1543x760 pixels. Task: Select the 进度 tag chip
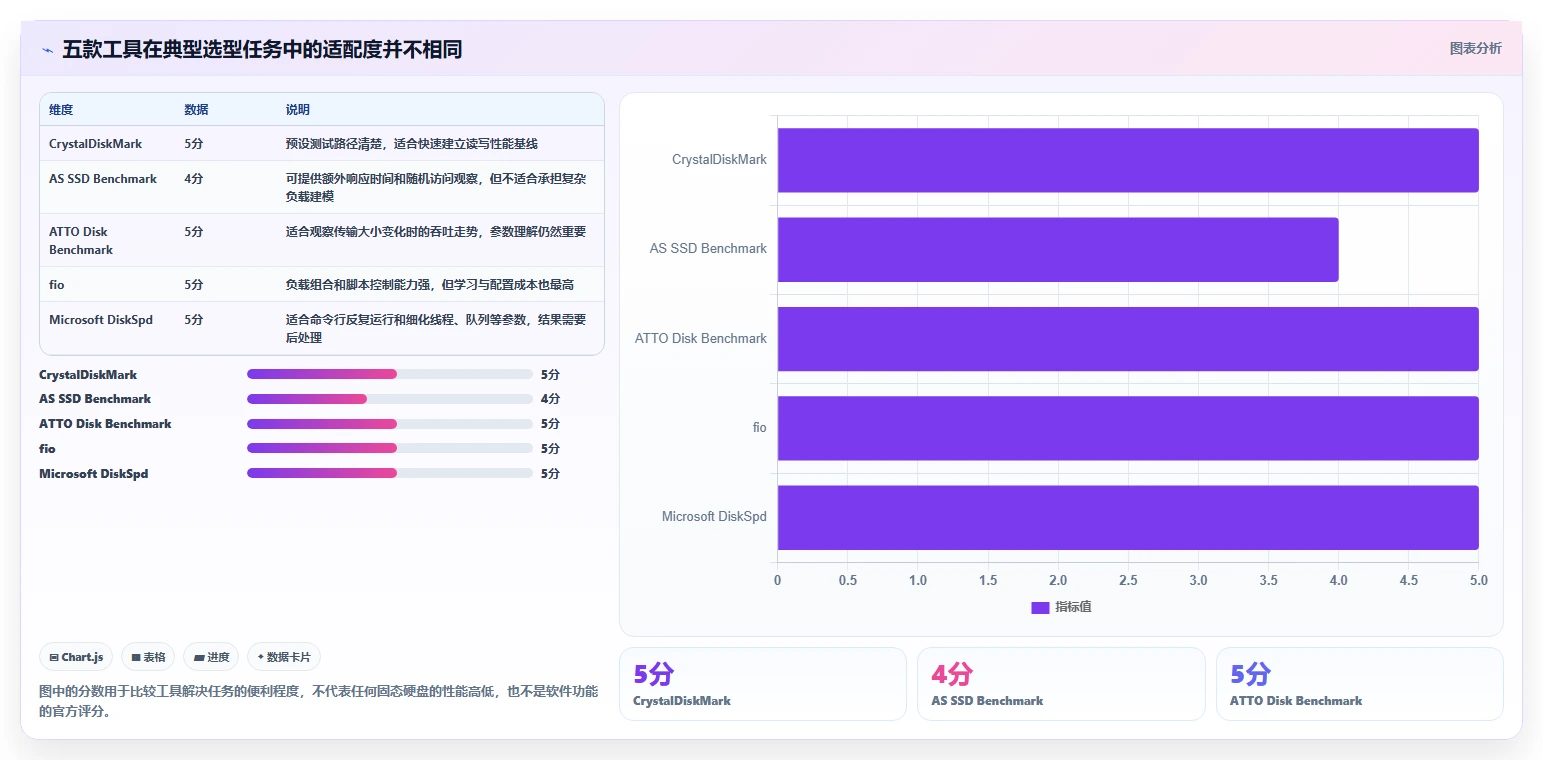pyautogui.click(x=211, y=657)
